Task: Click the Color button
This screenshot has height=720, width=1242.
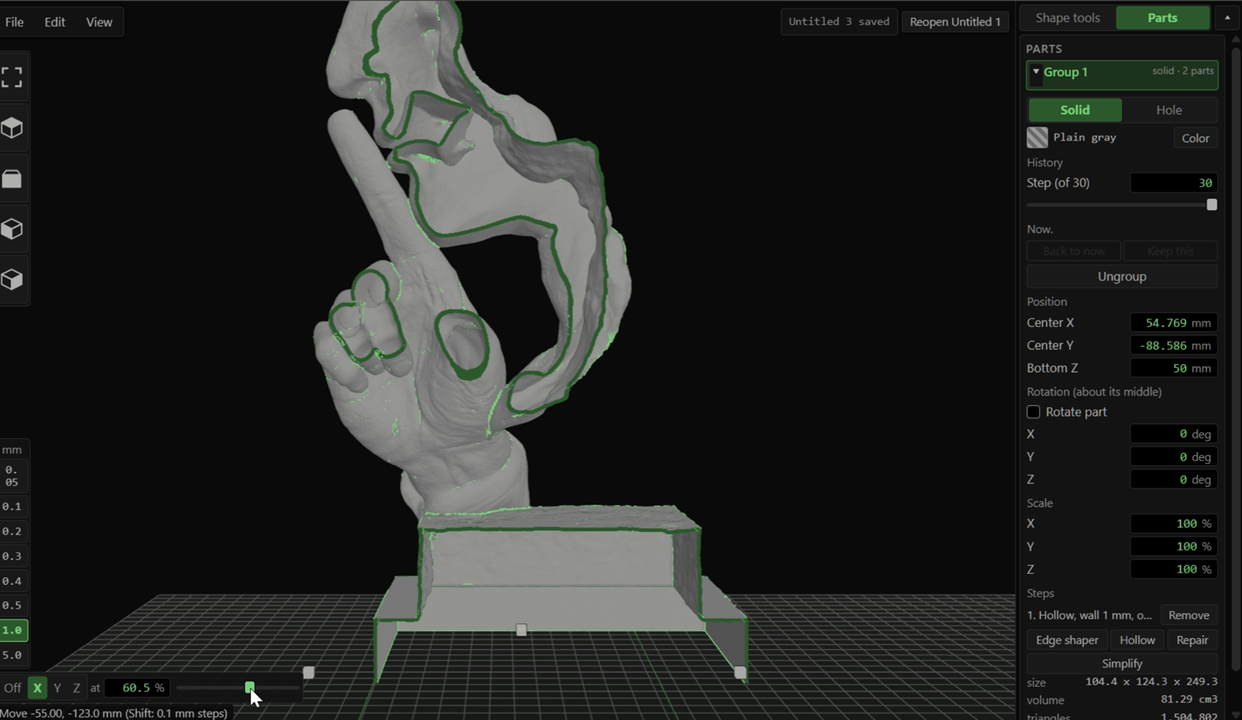Action: click(x=1195, y=138)
